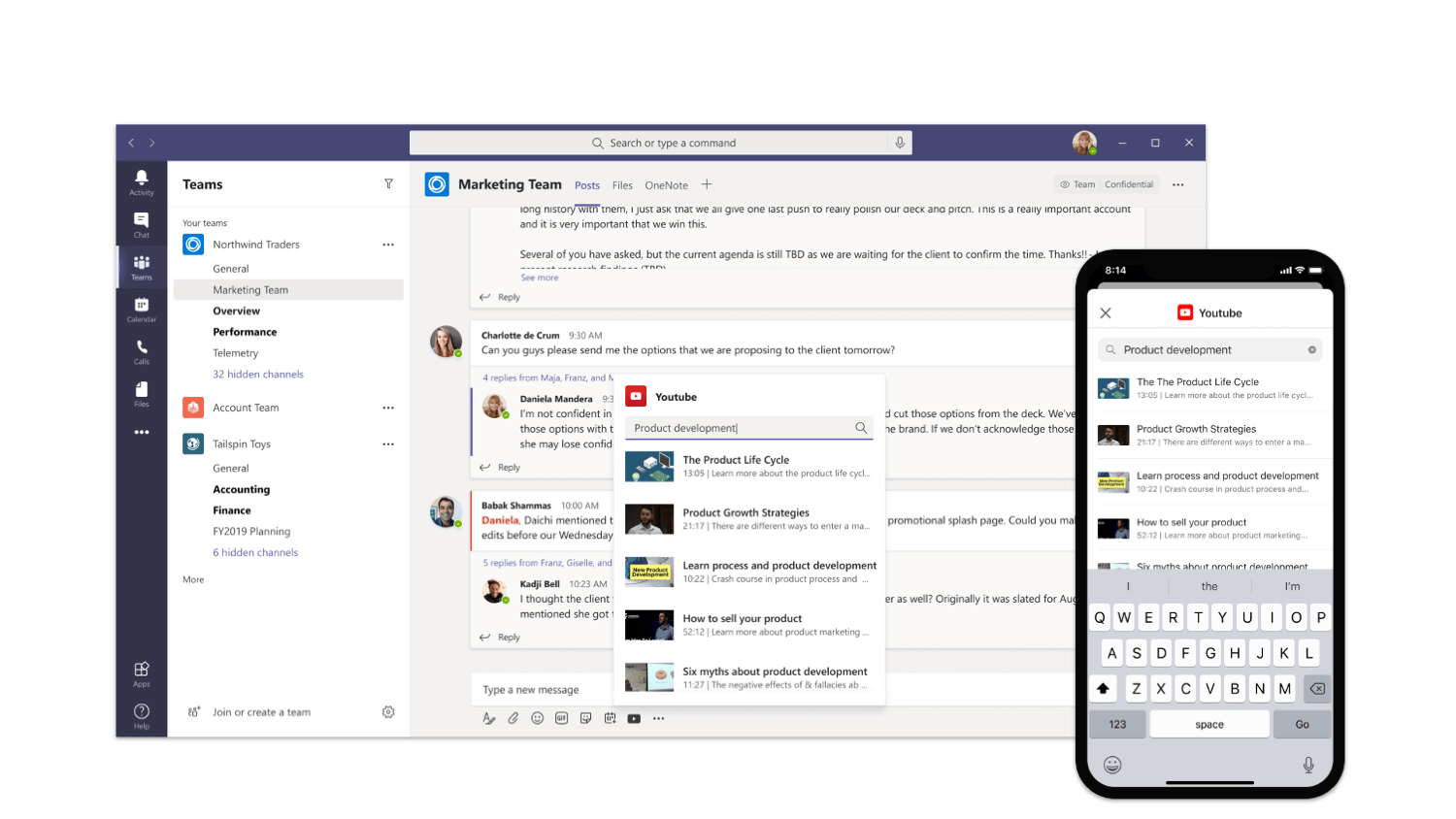Select the Accounting channel
This screenshot has height=819, width=1456.
pos(242,490)
